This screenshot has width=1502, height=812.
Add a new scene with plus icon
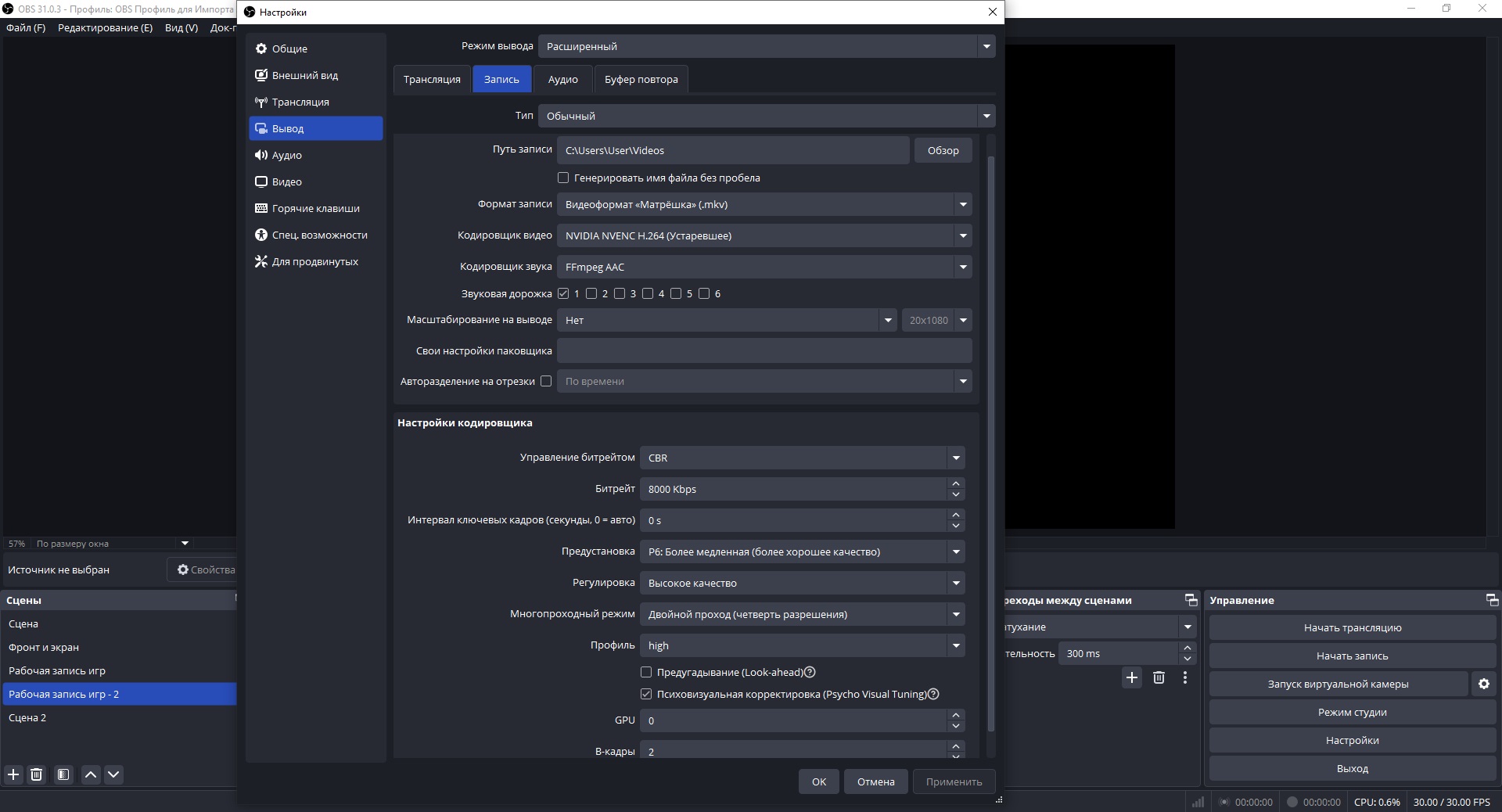click(x=13, y=774)
